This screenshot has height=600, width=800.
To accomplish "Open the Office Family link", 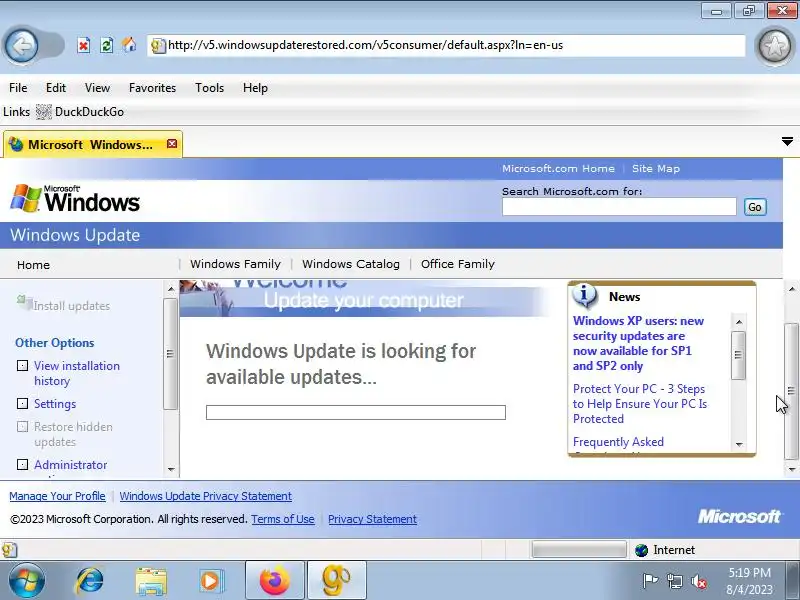I will click(x=458, y=264).
